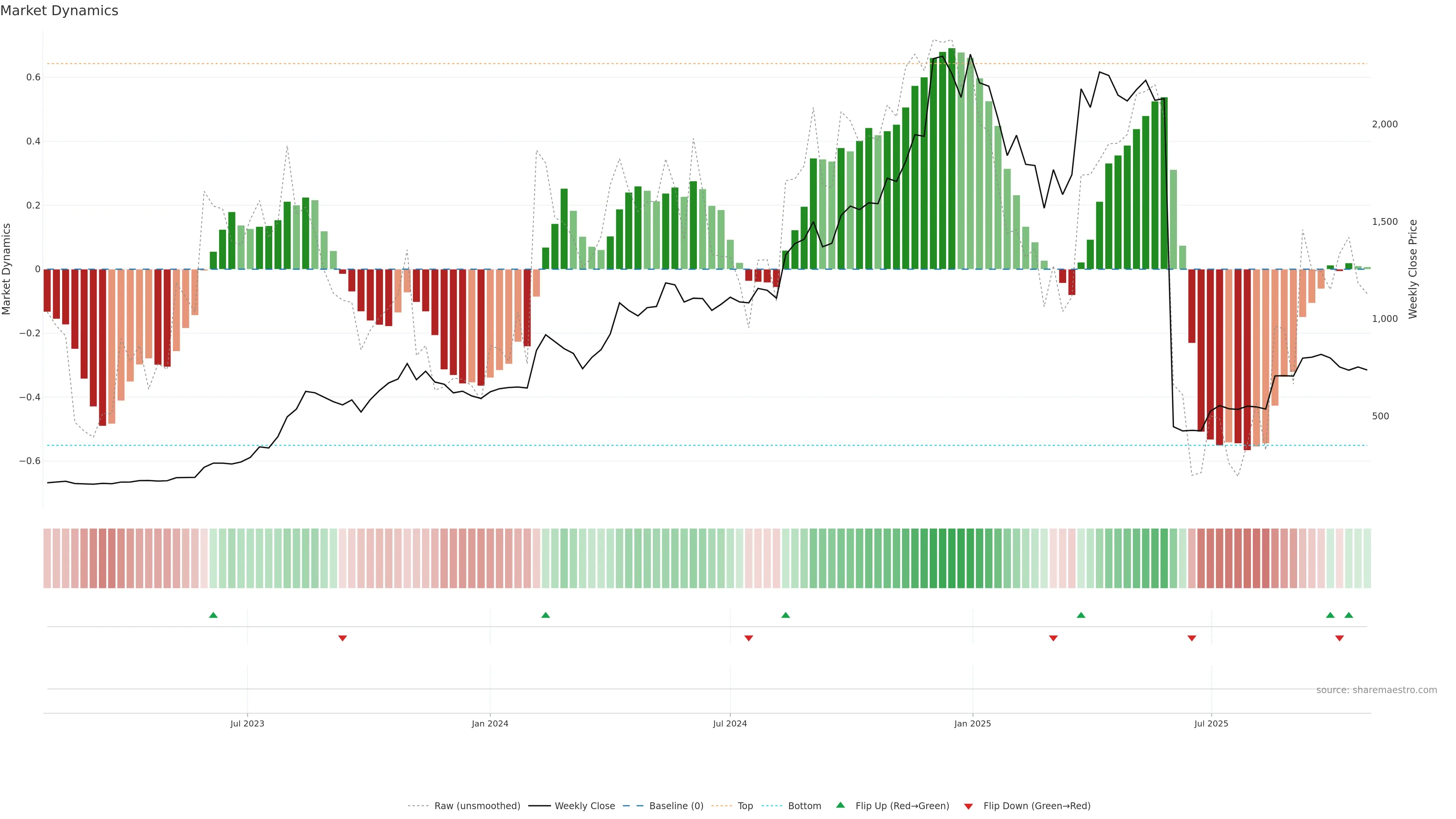The width and height of the screenshot is (1456, 819).
Task: Click the Jul 2024 x-axis label
Action: 730,723
